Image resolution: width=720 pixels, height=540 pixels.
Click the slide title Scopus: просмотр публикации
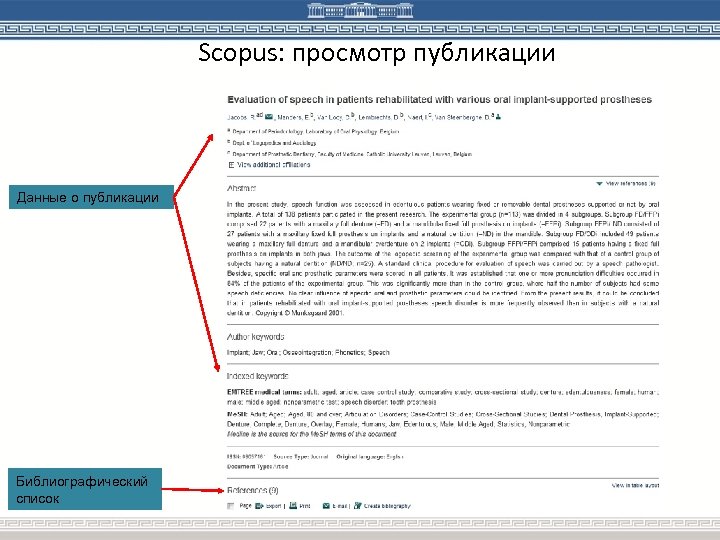tap(377, 53)
